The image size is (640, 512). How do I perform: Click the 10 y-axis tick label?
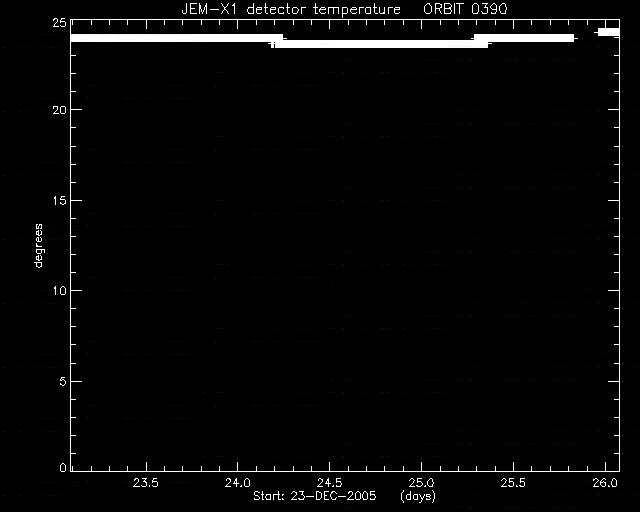pos(60,291)
